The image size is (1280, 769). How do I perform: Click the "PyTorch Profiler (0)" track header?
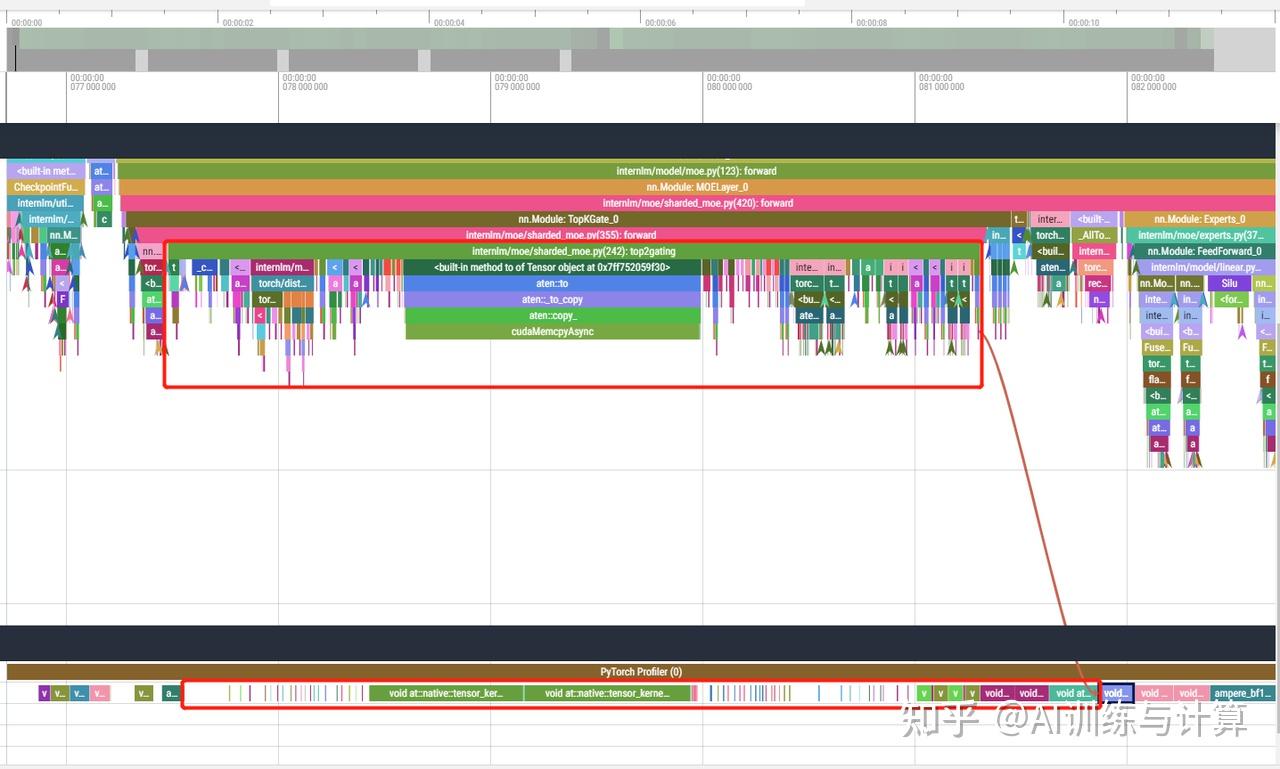(639, 671)
